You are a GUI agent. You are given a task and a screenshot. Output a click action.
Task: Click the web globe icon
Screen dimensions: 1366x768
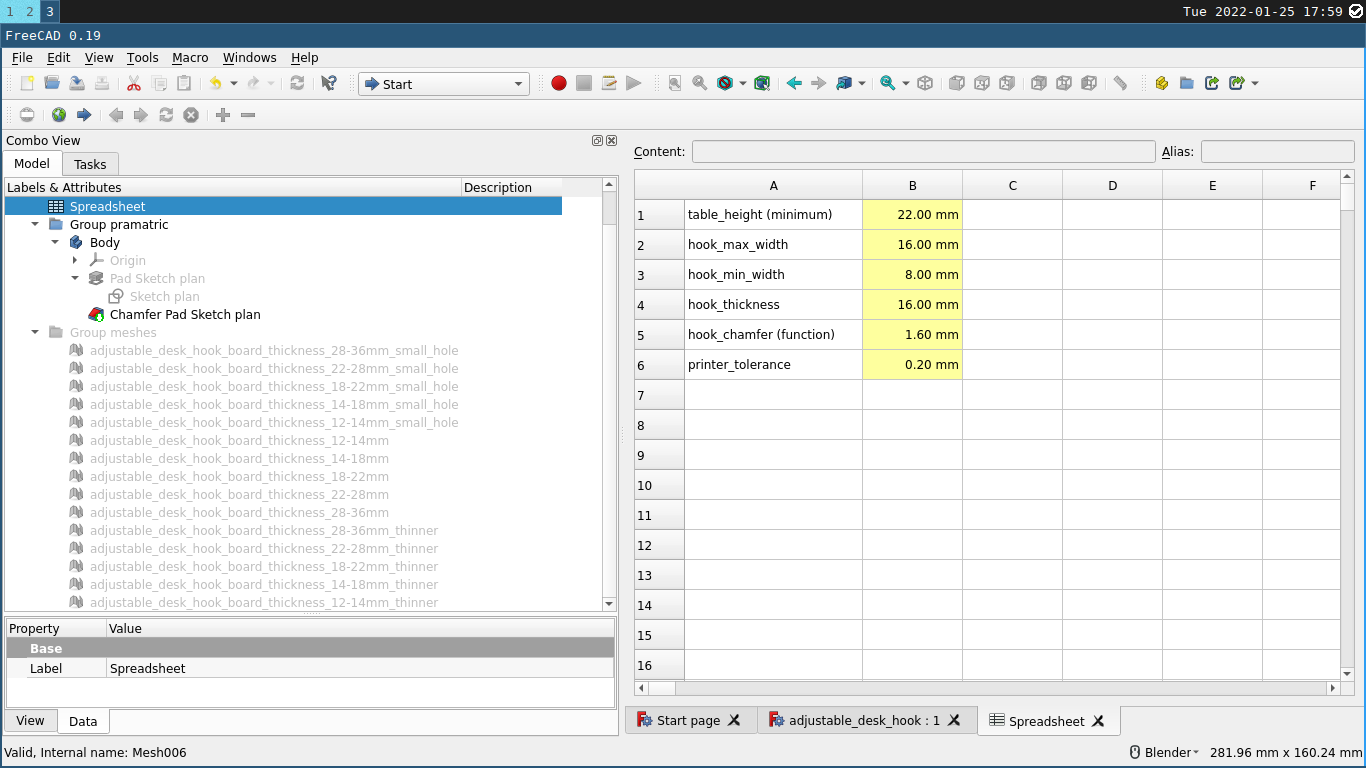59,115
